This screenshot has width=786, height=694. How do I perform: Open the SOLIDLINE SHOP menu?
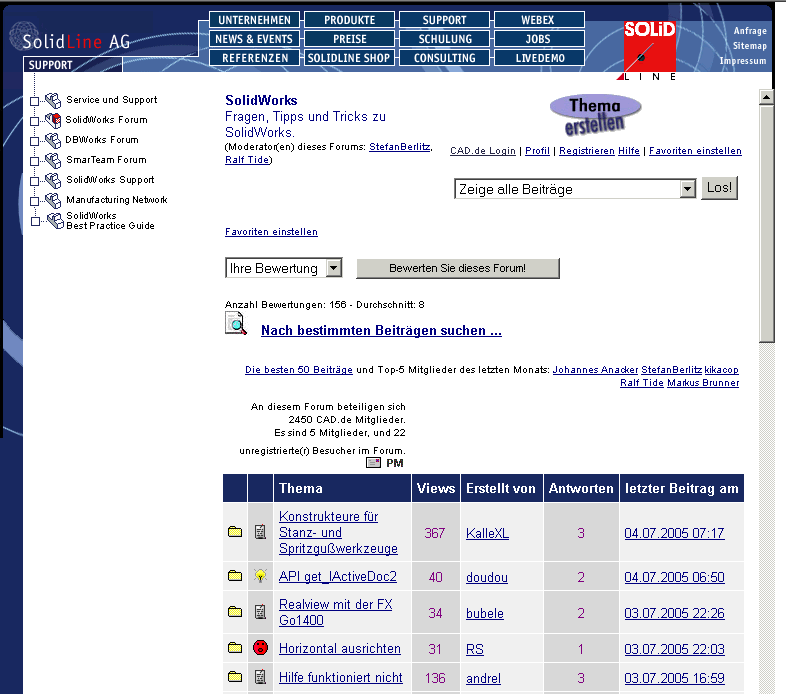coord(349,58)
